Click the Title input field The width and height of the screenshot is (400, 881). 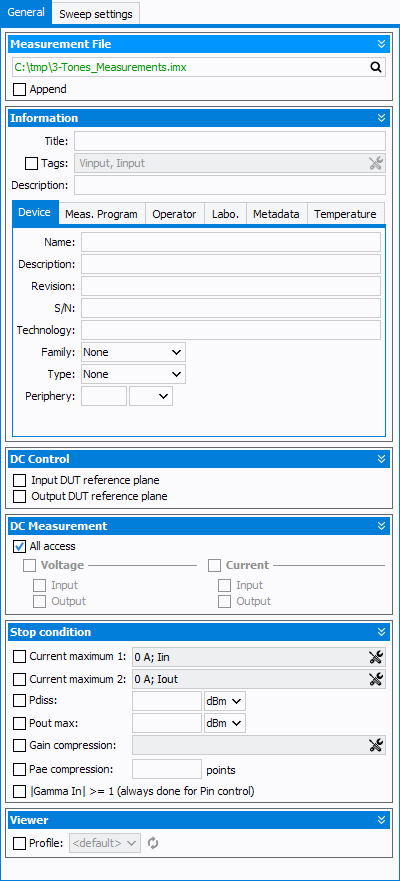click(230, 140)
